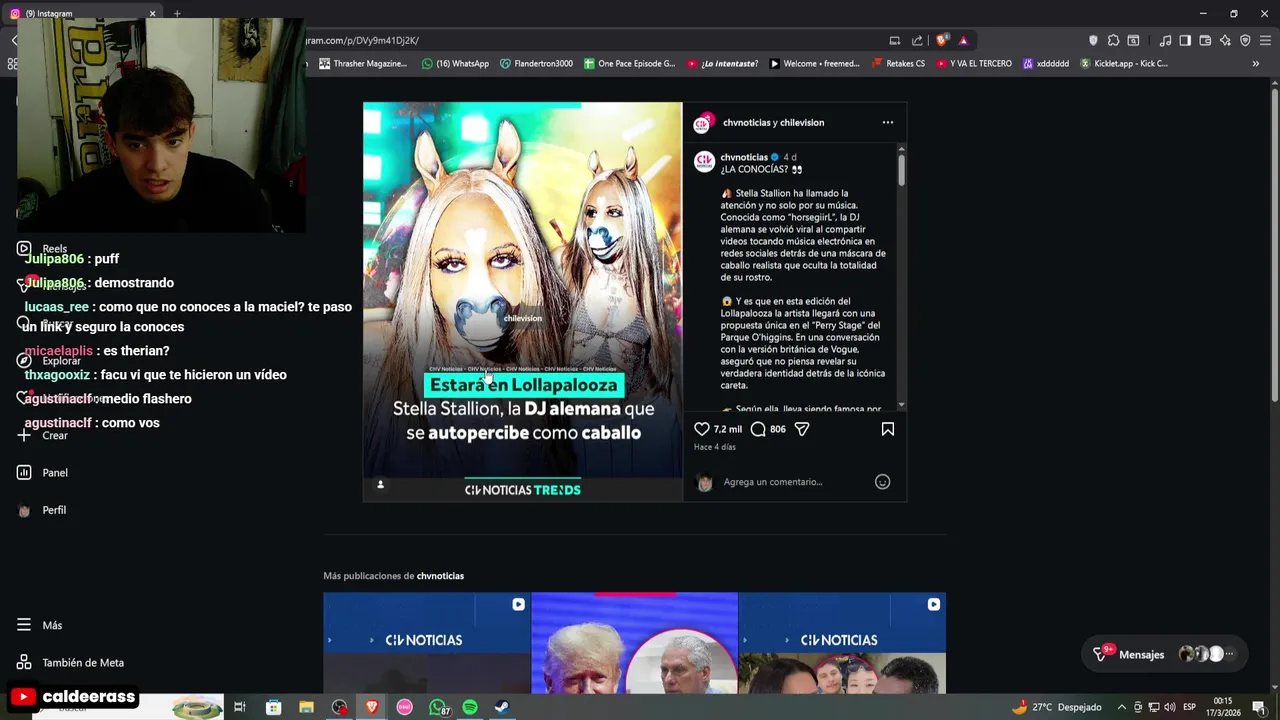Open the ¿Lo intentaste? bookmark
Image resolution: width=1280 pixels, height=720 pixels.
click(722, 64)
